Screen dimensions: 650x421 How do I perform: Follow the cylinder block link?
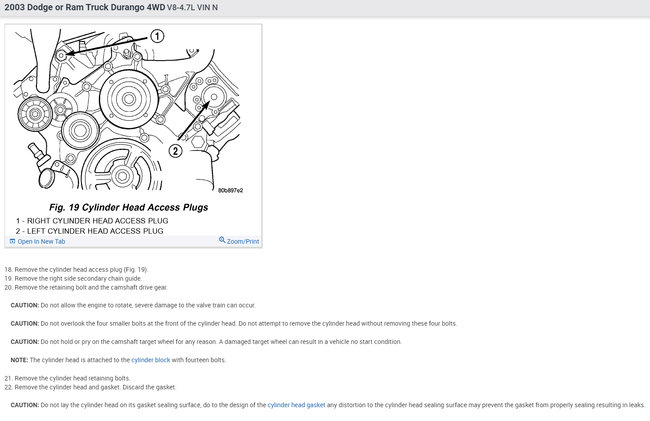(150, 360)
